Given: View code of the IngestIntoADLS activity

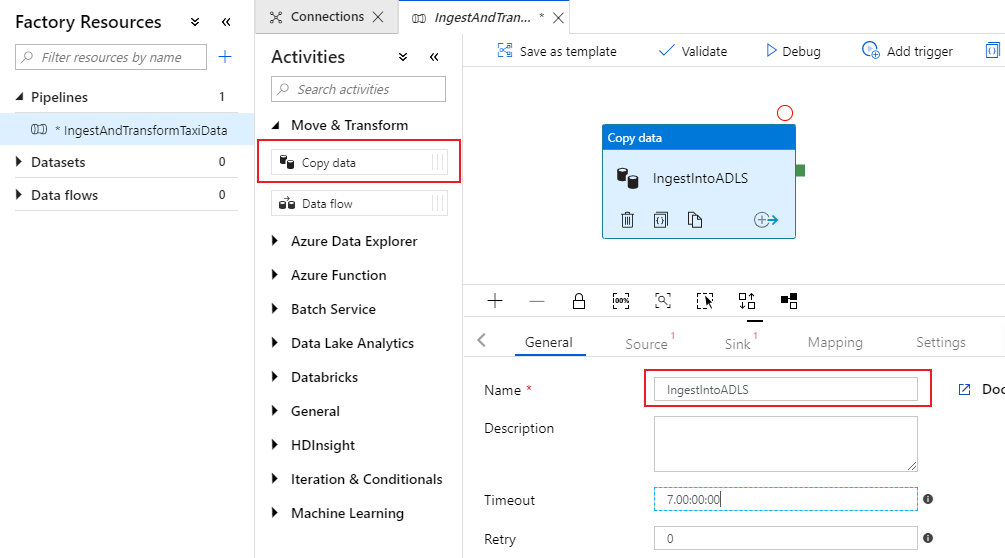Looking at the screenshot, I should (661, 220).
